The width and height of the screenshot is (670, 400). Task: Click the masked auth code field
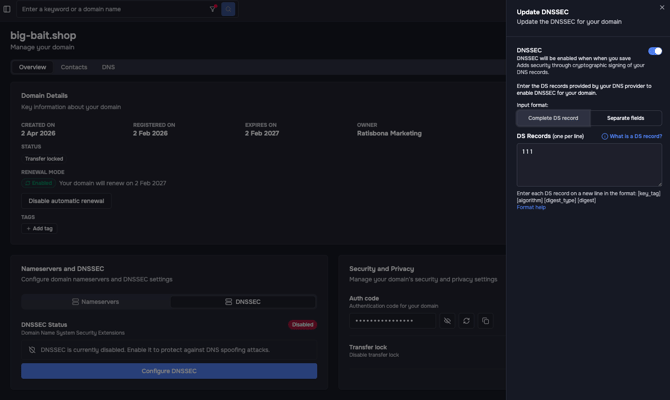(x=392, y=321)
